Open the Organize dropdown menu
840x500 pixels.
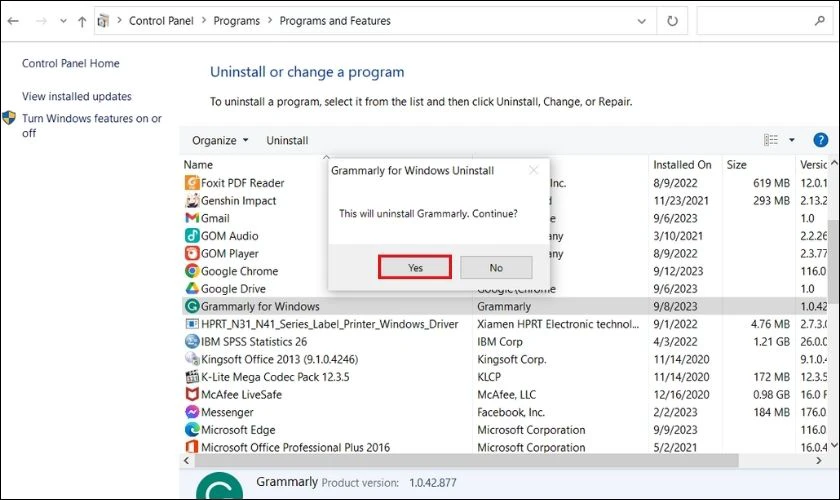coord(220,140)
